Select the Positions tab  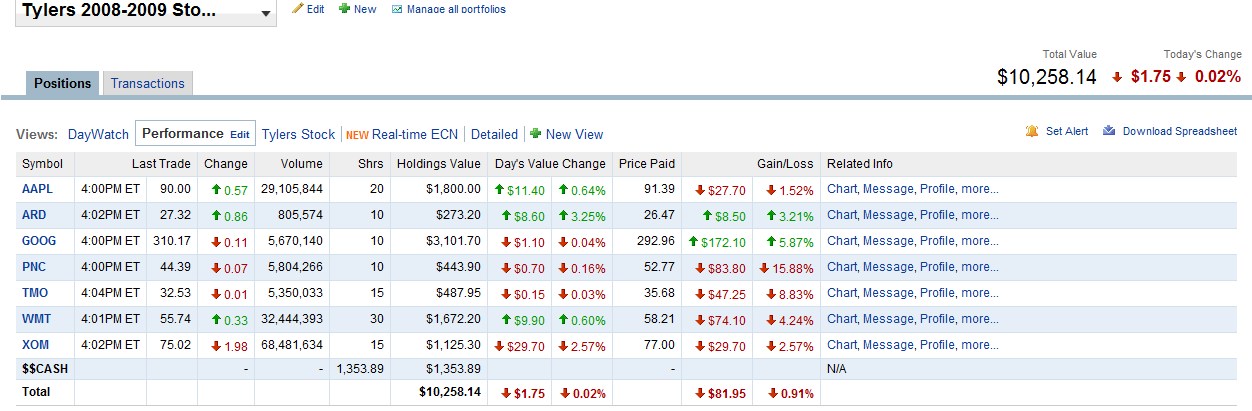62,84
